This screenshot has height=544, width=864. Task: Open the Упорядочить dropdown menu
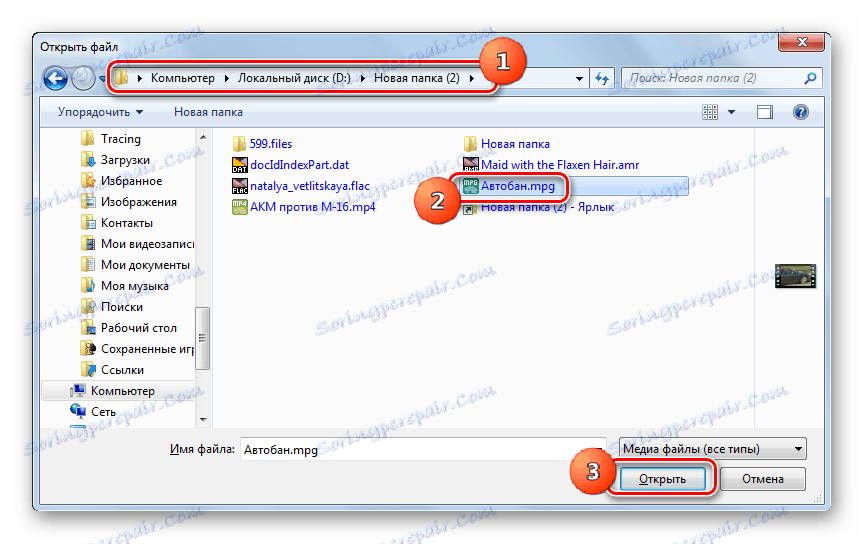click(100, 112)
